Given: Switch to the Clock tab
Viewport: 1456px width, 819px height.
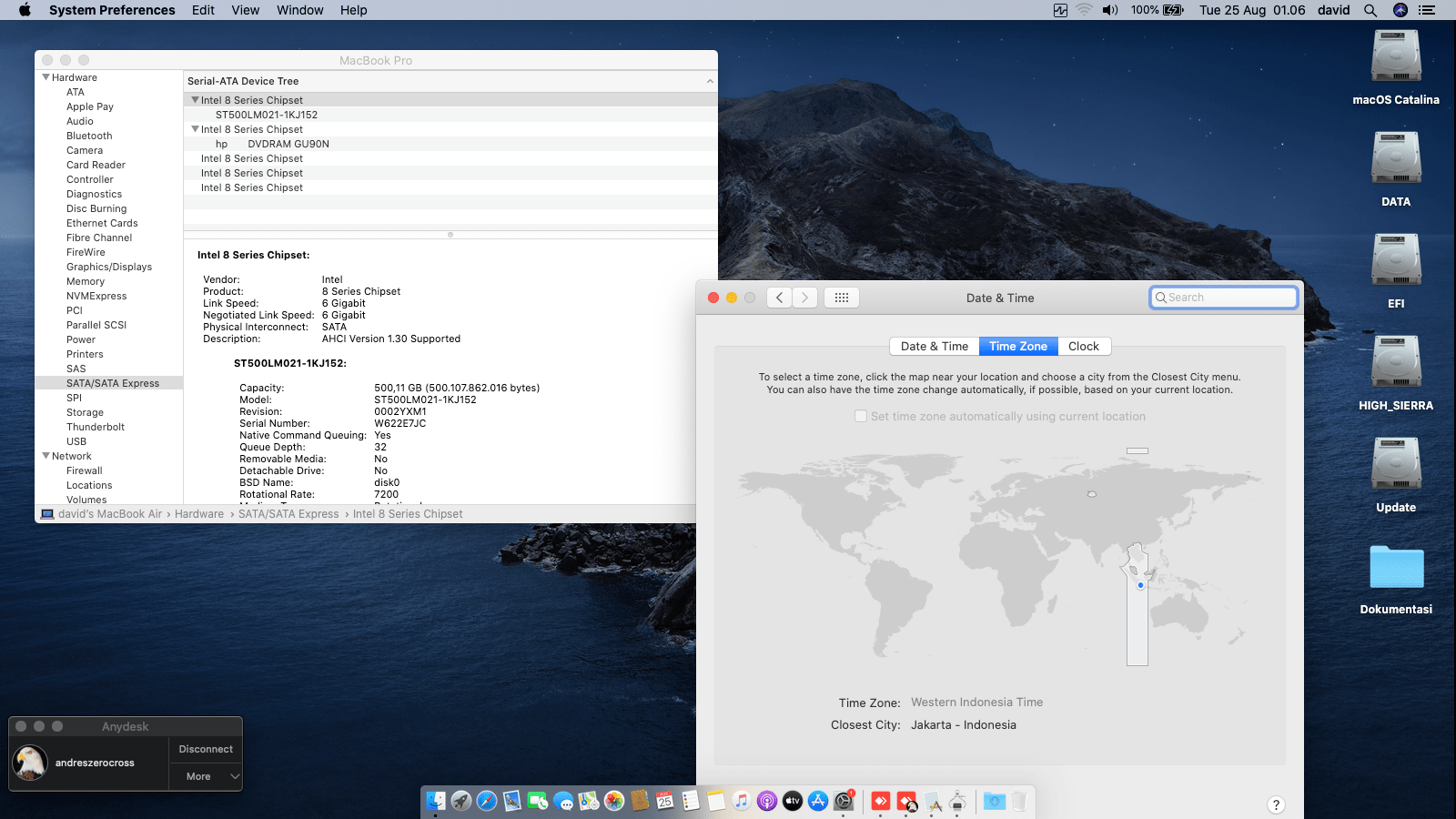Looking at the screenshot, I should point(1084,346).
